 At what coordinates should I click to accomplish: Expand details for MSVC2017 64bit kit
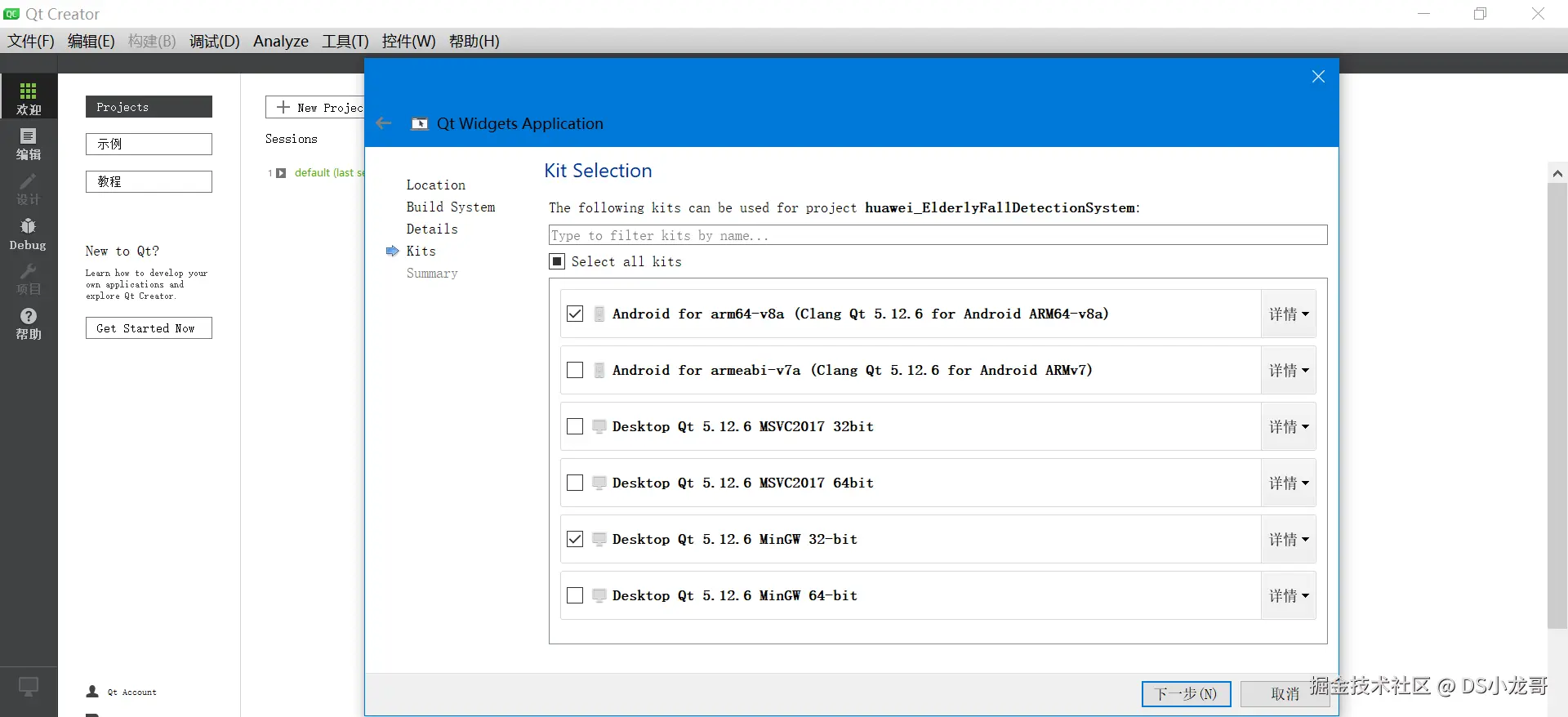pos(1289,483)
